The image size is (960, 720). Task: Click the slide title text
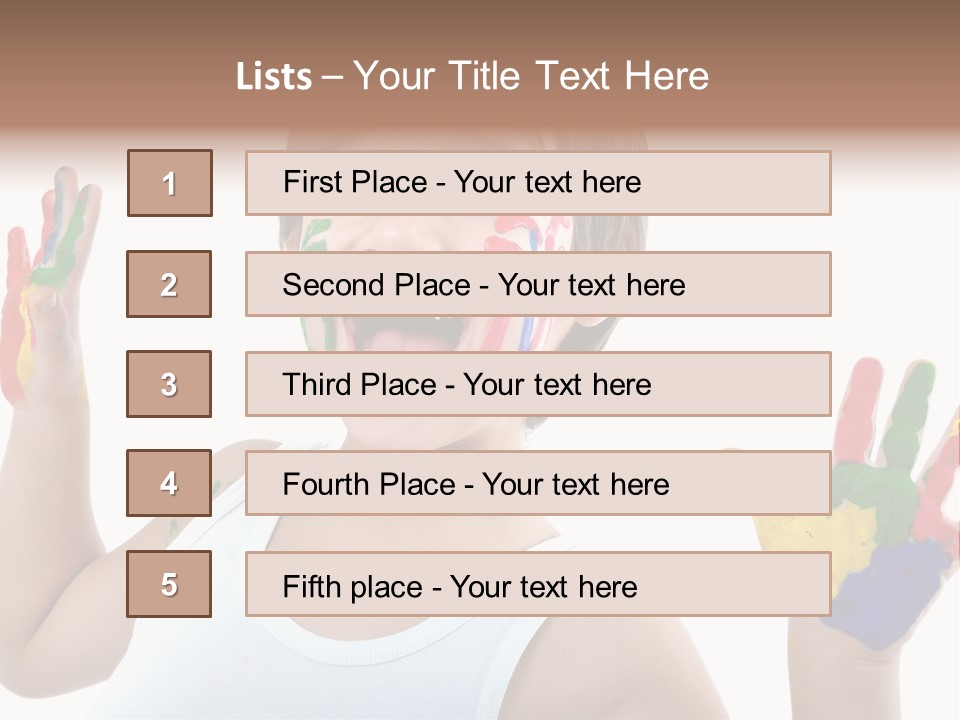(473, 76)
